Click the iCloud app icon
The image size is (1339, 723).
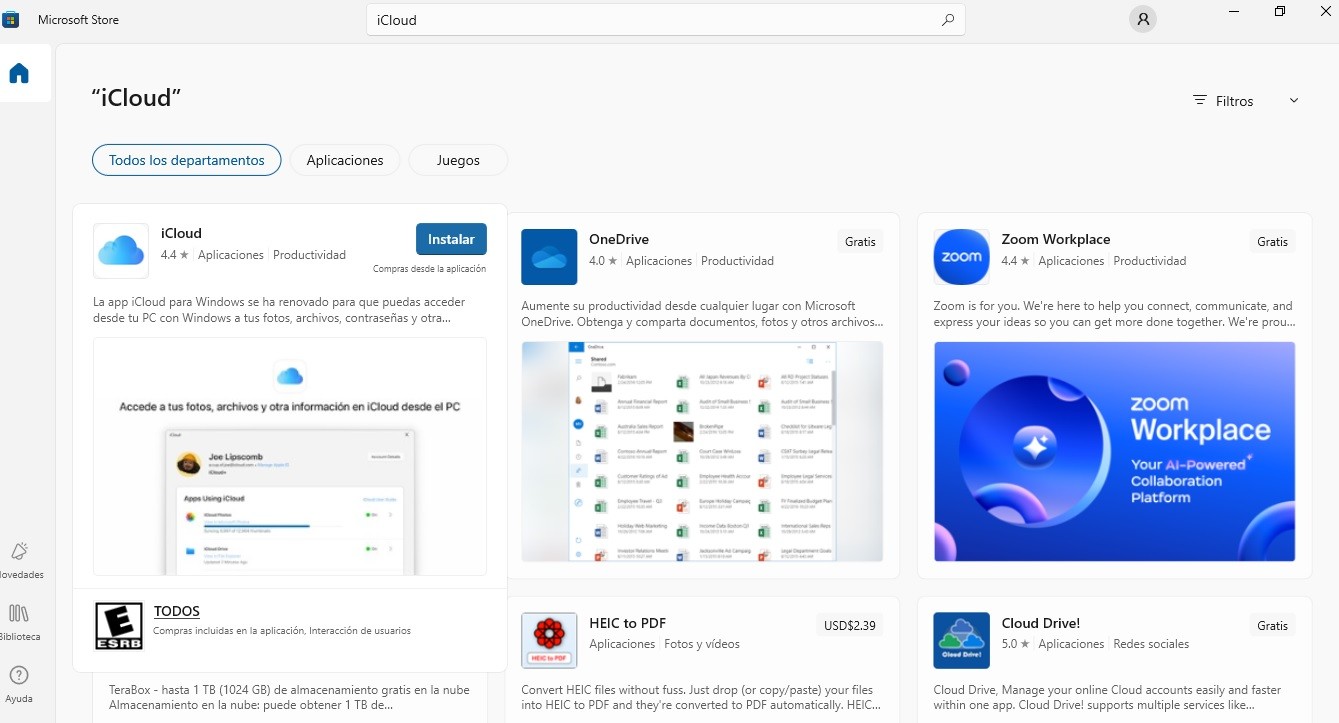121,250
